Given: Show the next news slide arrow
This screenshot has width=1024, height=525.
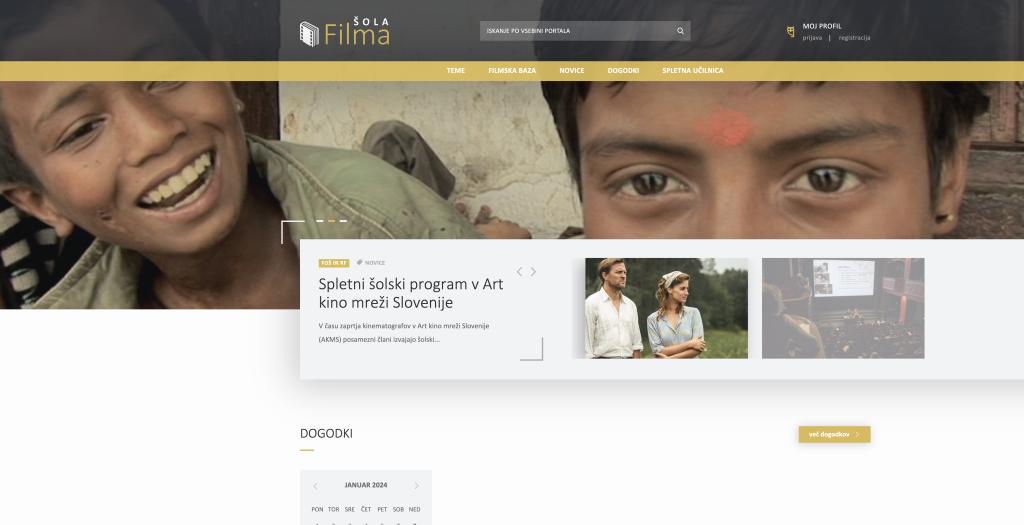Looking at the screenshot, I should (x=533, y=272).
